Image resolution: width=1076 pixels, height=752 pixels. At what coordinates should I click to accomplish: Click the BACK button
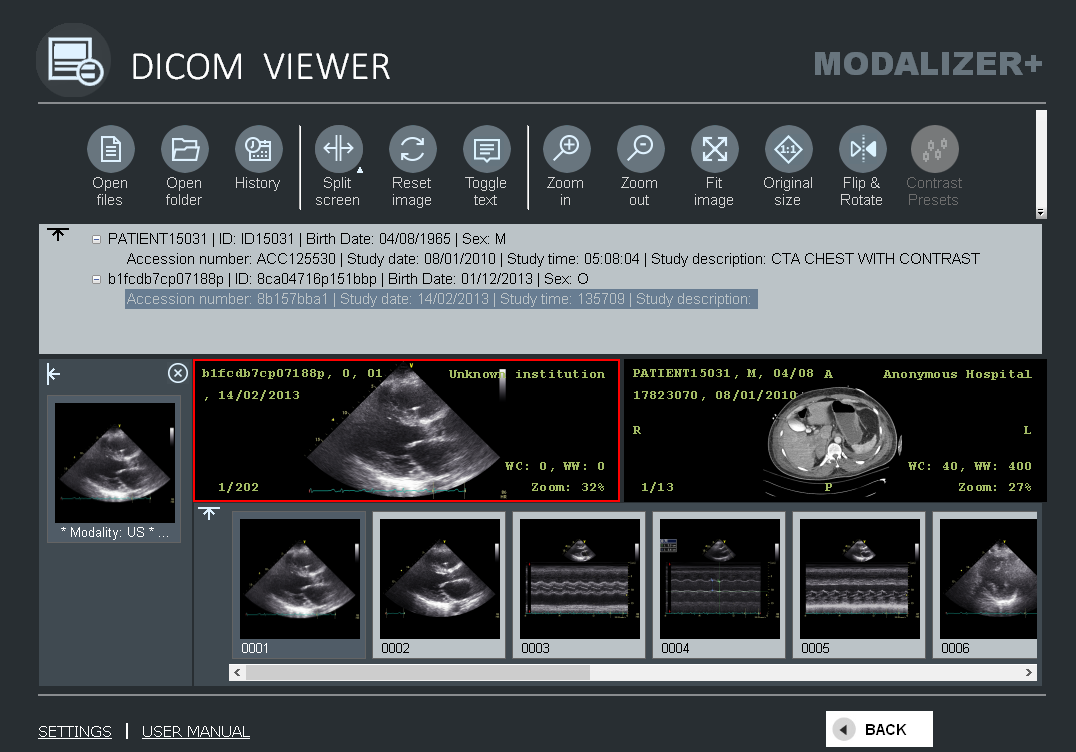(879, 729)
